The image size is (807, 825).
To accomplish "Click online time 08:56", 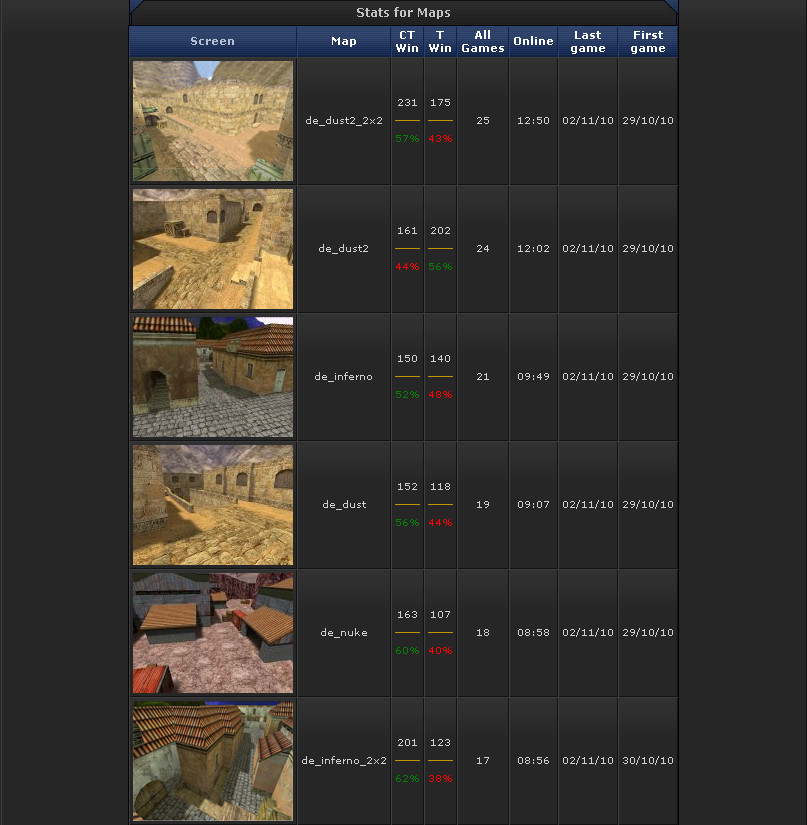I will [x=533, y=761].
